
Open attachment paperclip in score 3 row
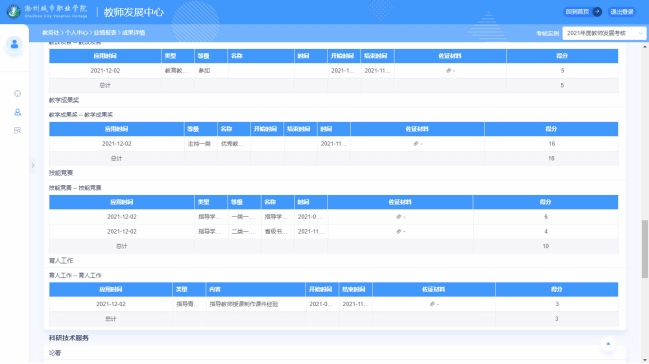tap(432, 304)
